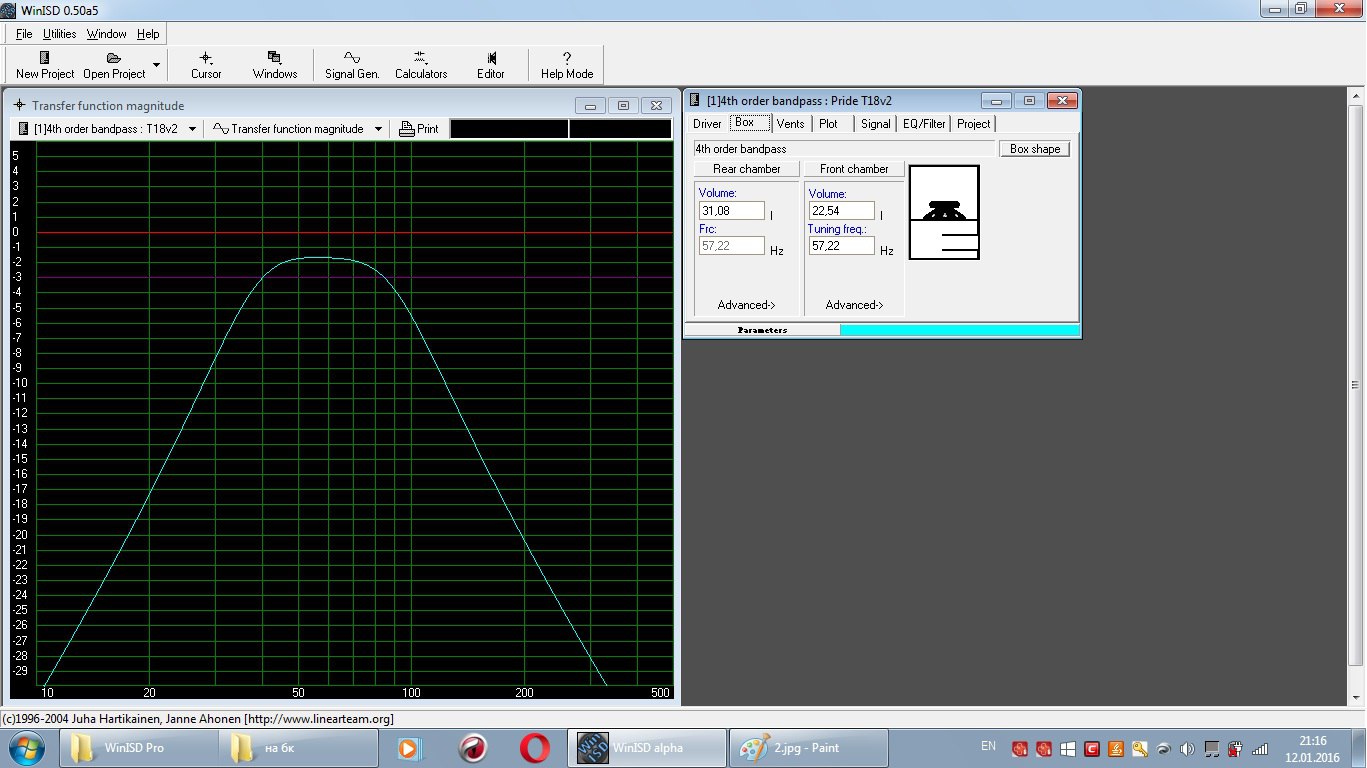
Task: Click the Rear chamber Volume input field
Action: (731, 211)
